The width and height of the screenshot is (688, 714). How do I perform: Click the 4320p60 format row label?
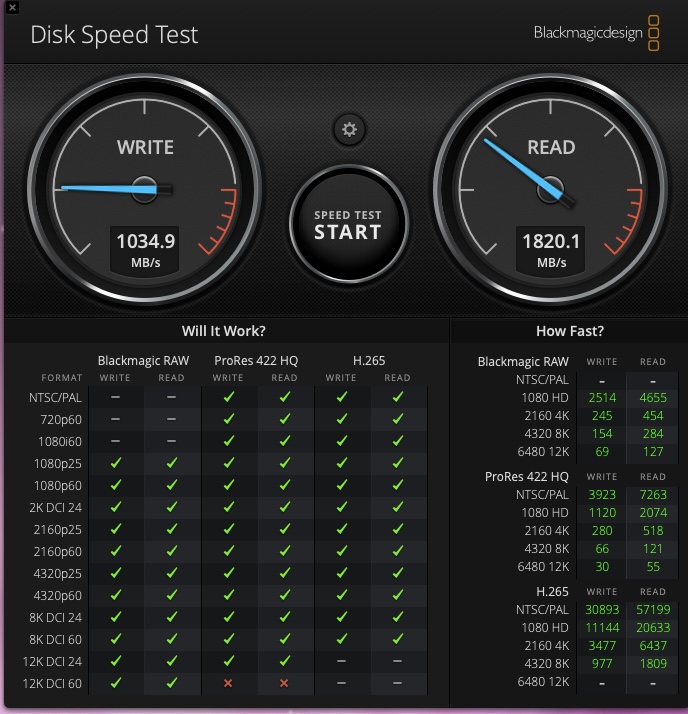(58, 596)
